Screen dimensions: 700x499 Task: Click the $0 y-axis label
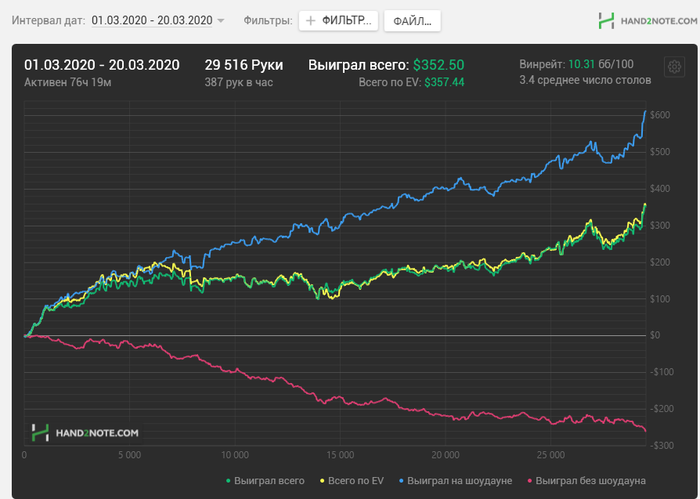click(x=654, y=335)
